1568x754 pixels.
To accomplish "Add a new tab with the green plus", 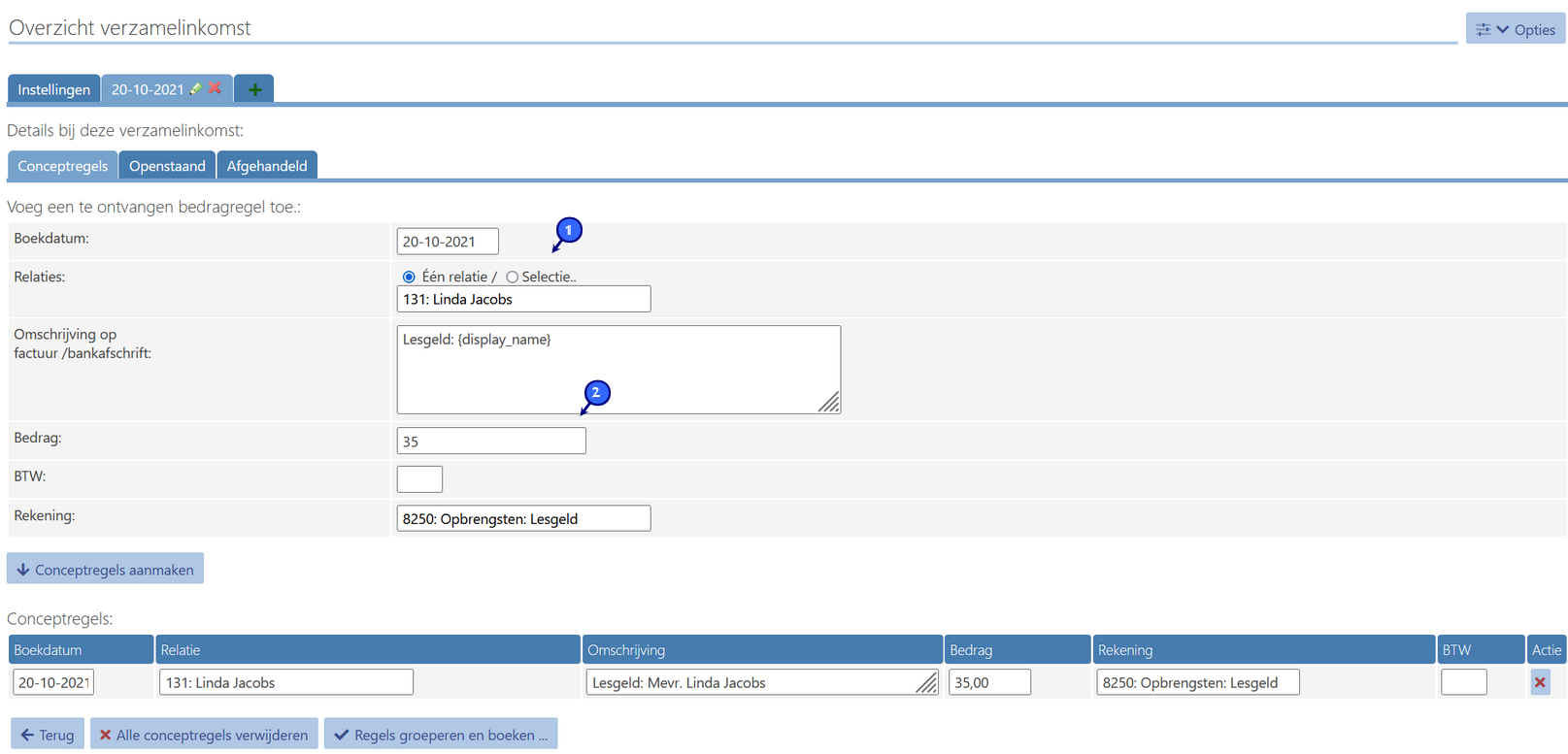I will tap(254, 89).
